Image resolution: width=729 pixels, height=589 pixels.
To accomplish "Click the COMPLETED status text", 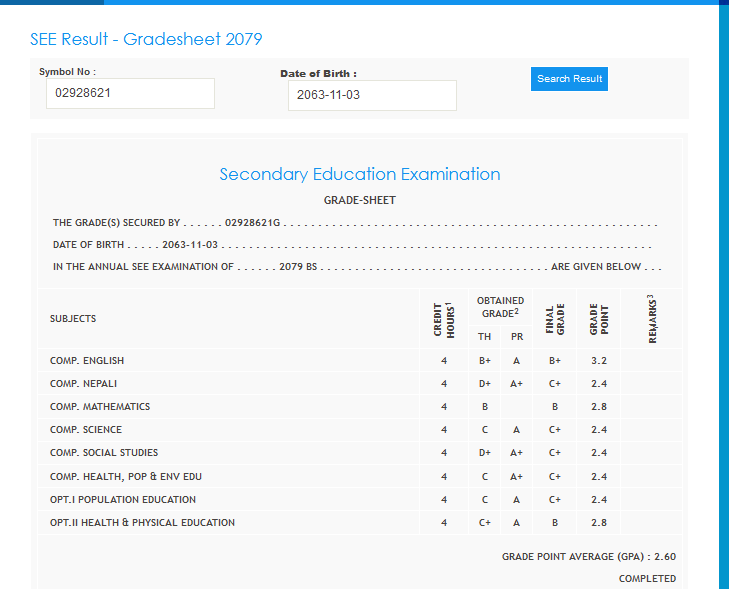I will pyautogui.click(x=647, y=579).
